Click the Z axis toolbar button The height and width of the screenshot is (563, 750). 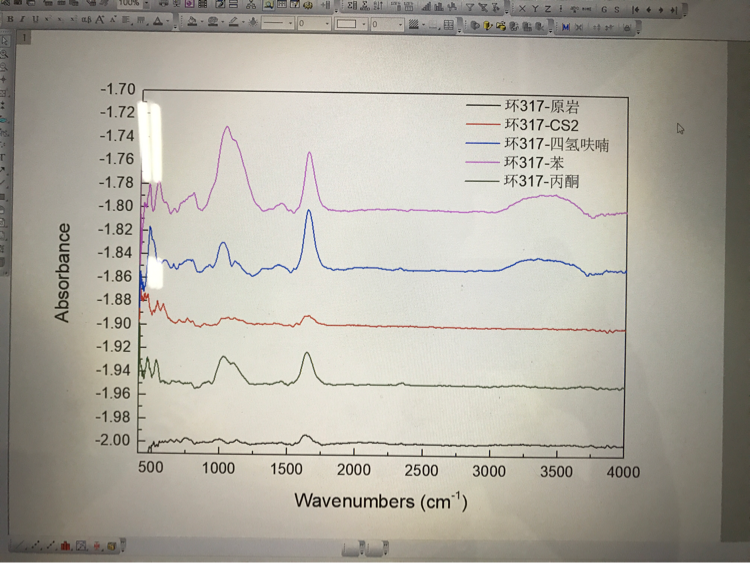pos(547,7)
